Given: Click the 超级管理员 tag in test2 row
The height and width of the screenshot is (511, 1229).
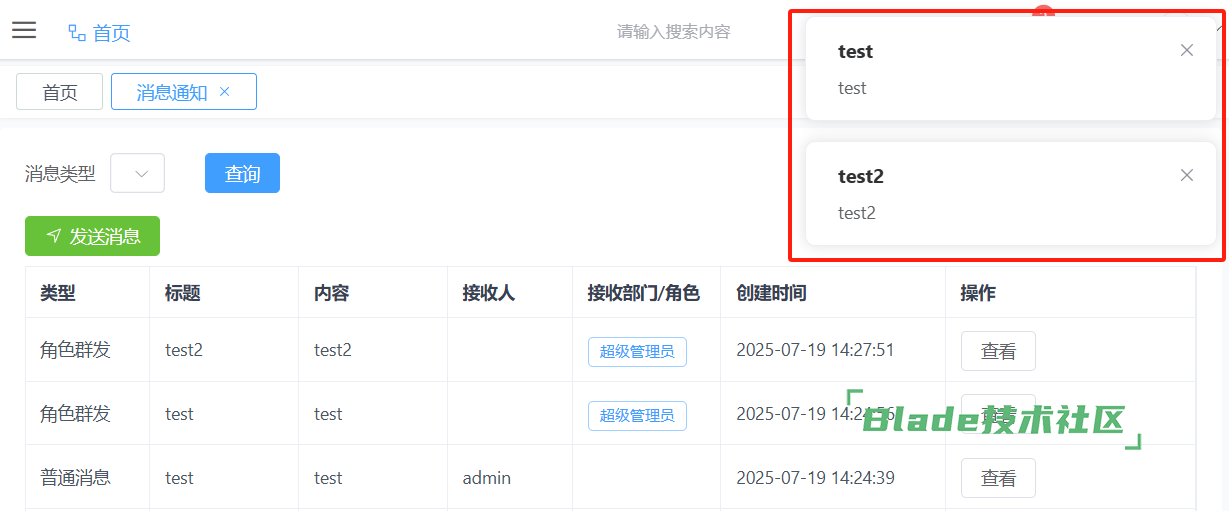Looking at the screenshot, I should point(637,351).
